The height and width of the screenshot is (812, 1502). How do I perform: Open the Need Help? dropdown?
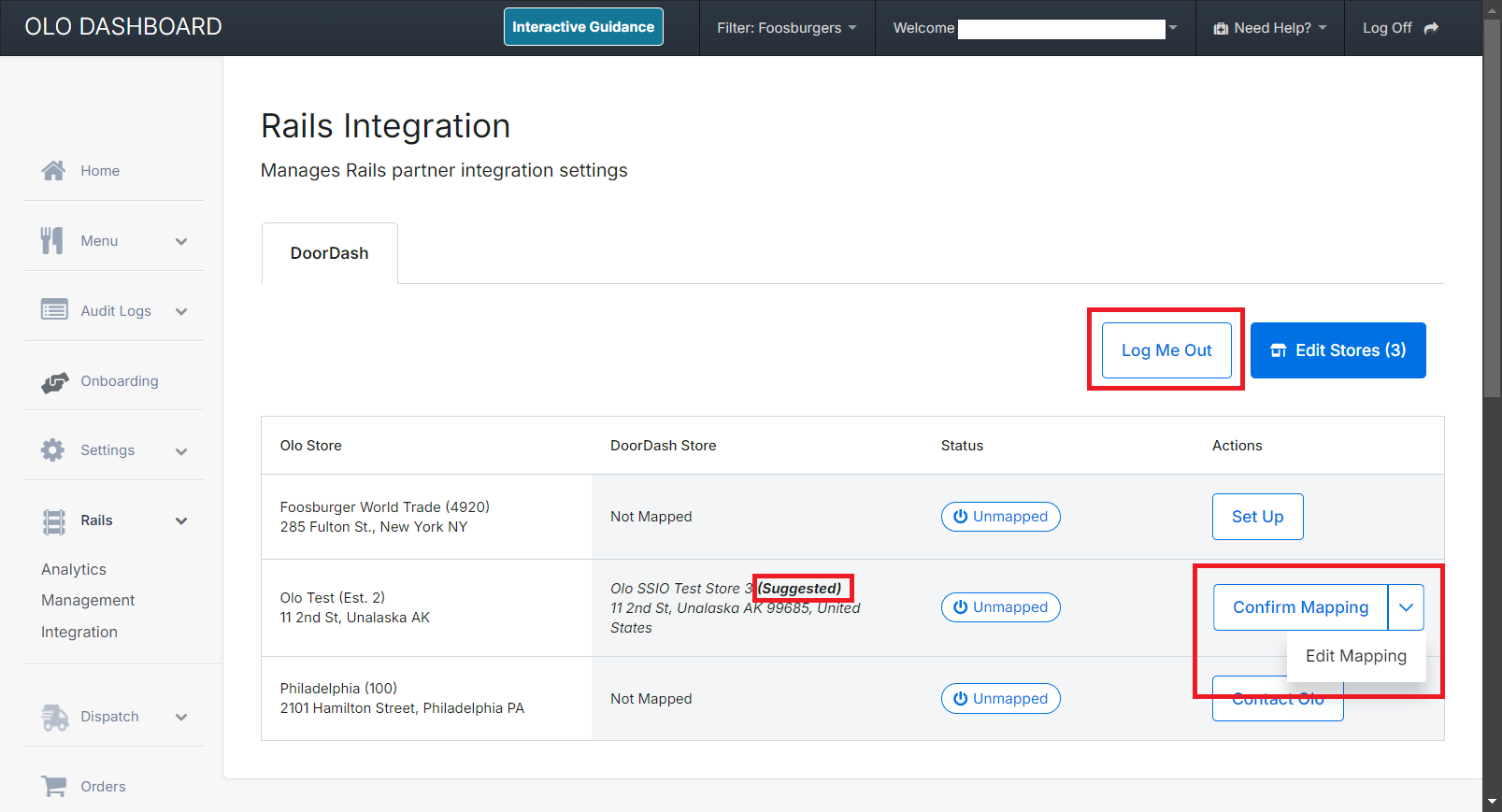click(1270, 28)
